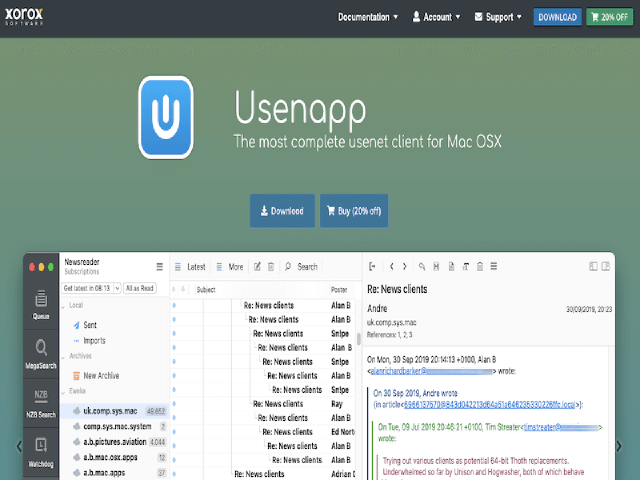Click the More toolbar button

pyautogui.click(x=229, y=267)
